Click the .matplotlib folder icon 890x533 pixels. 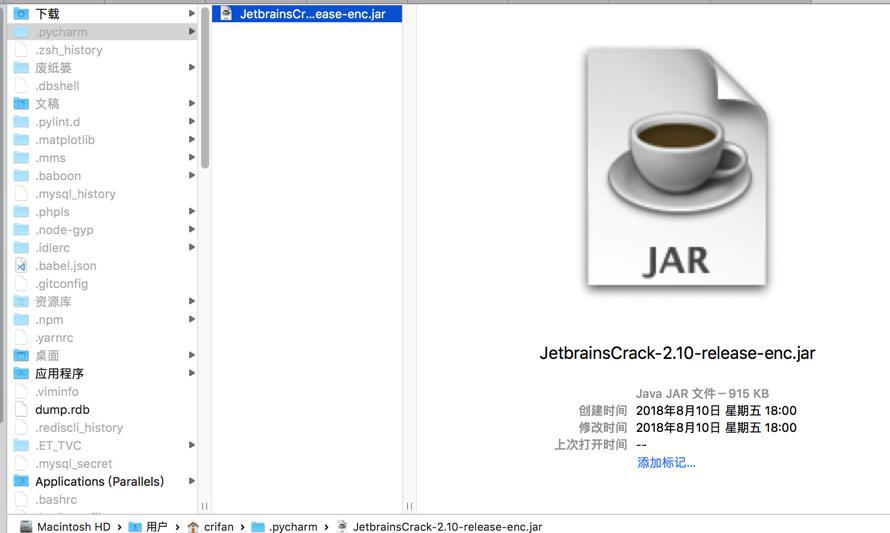pyautogui.click(x=21, y=140)
